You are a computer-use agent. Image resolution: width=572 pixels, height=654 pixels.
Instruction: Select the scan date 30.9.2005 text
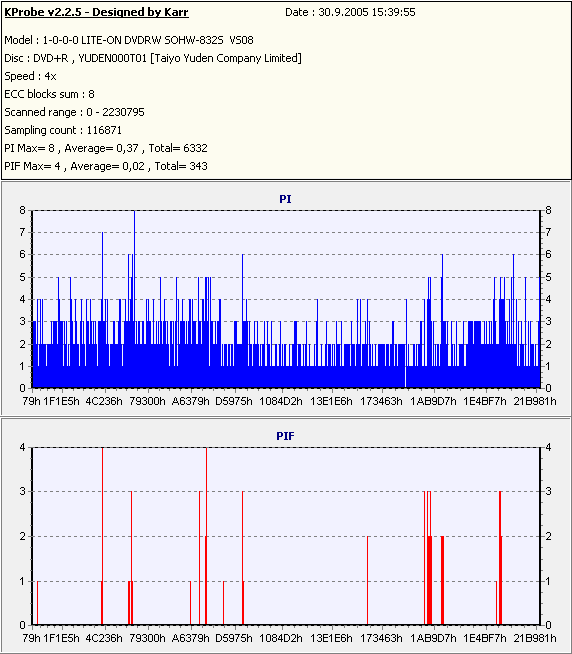pos(350,12)
